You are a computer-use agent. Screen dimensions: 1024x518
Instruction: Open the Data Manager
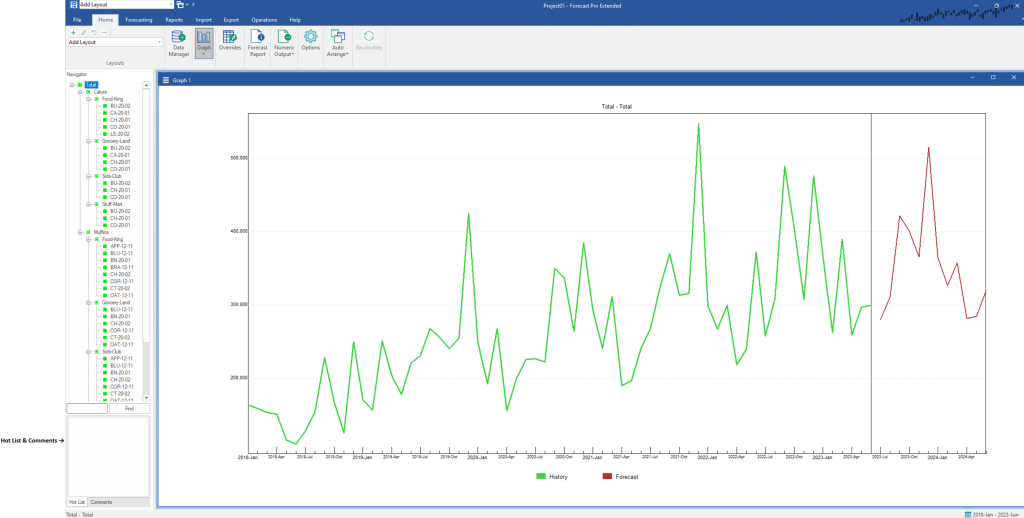coord(178,43)
